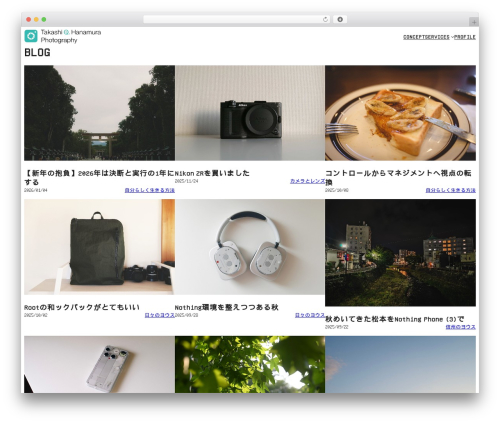Click the date under Nothing Phone (3) post
Image resolution: width=500 pixels, height=423 pixels.
[x=337, y=327]
